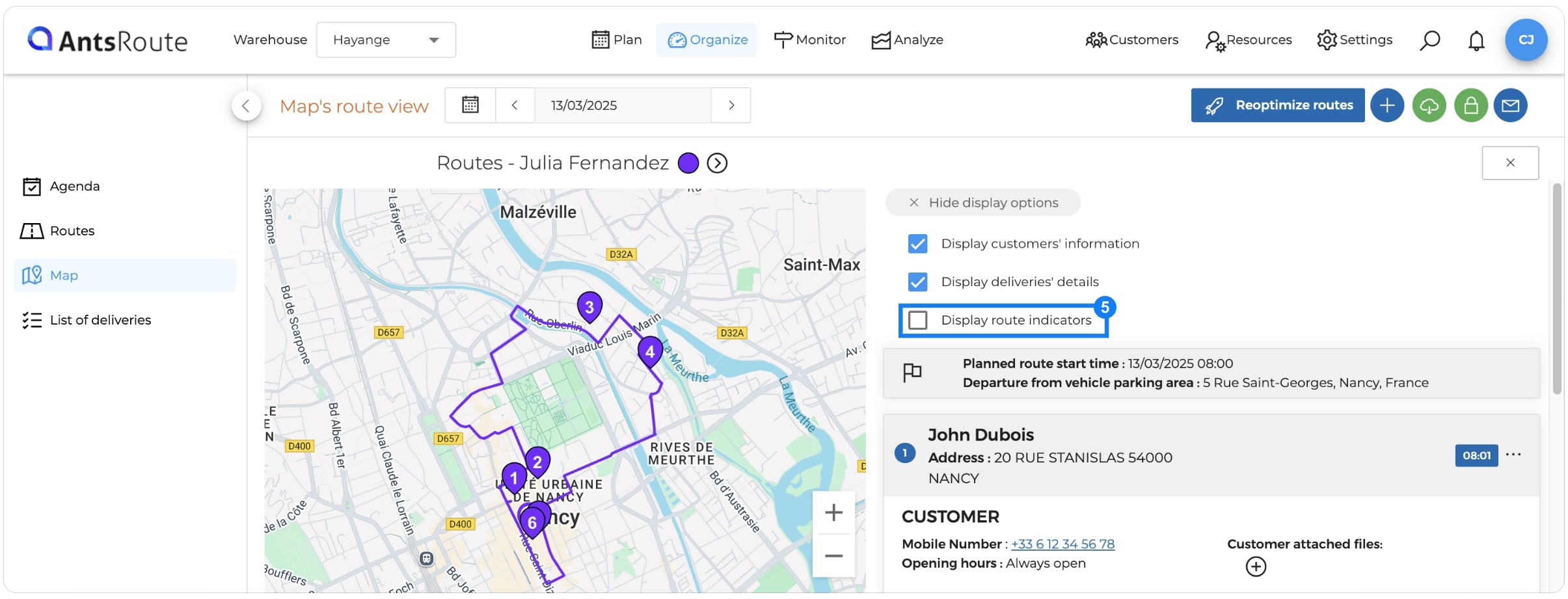
Task: Click the next route circled arrow
Action: pos(717,163)
